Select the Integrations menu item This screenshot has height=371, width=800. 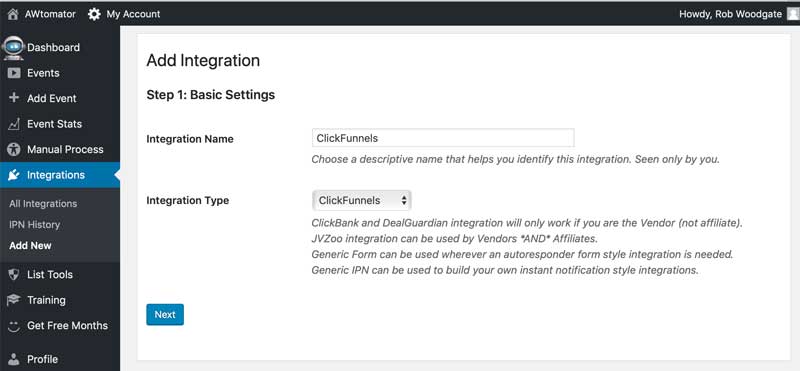(x=60, y=175)
